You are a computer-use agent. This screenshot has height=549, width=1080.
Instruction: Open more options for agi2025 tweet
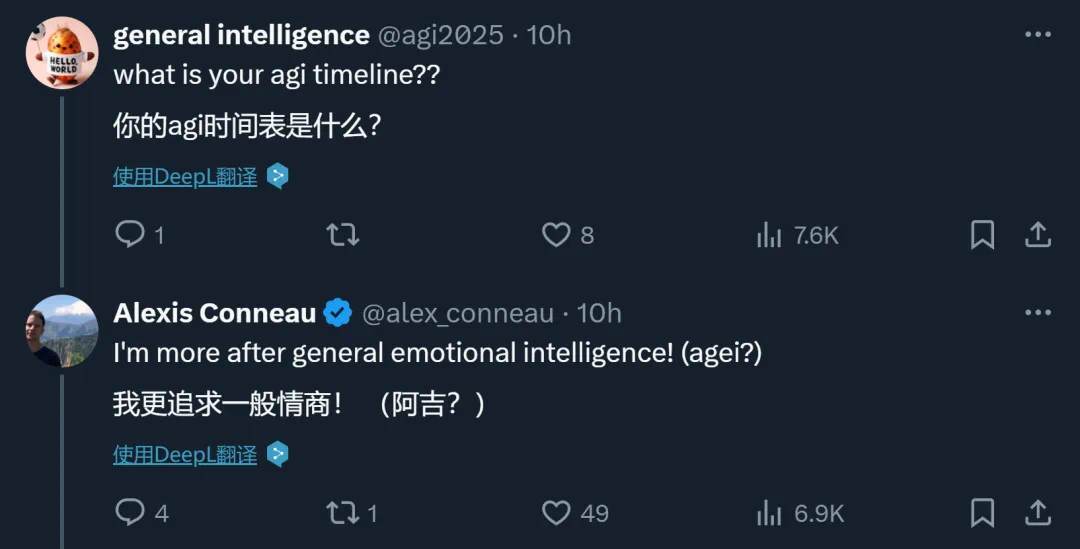(x=1038, y=35)
